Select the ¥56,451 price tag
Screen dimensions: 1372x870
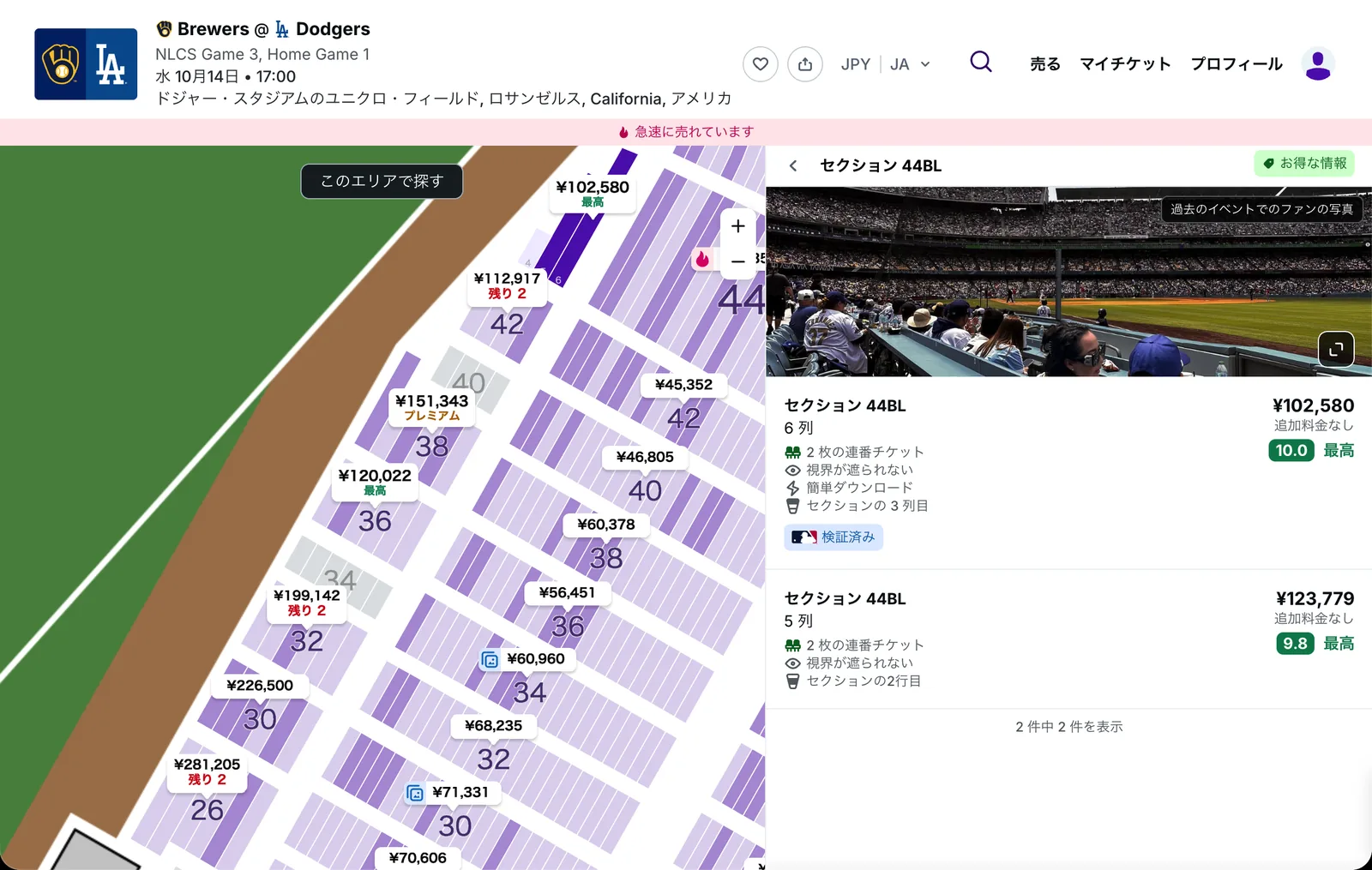[568, 593]
